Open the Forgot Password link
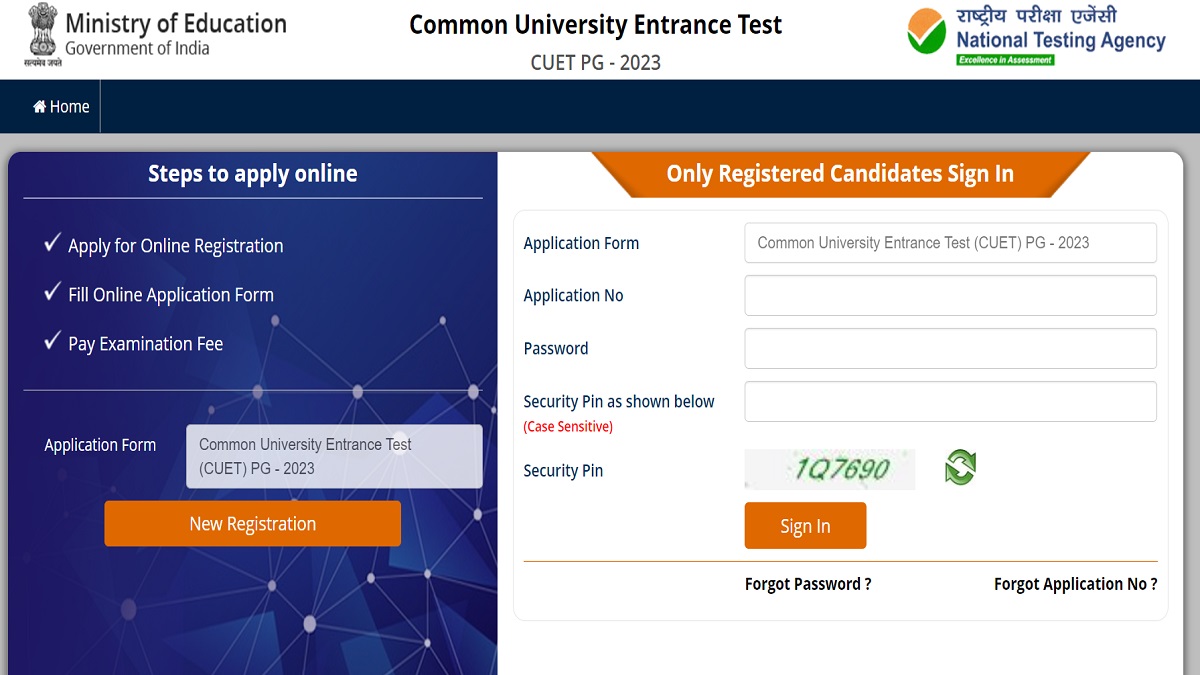Image resolution: width=1200 pixels, height=675 pixels. click(808, 584)
